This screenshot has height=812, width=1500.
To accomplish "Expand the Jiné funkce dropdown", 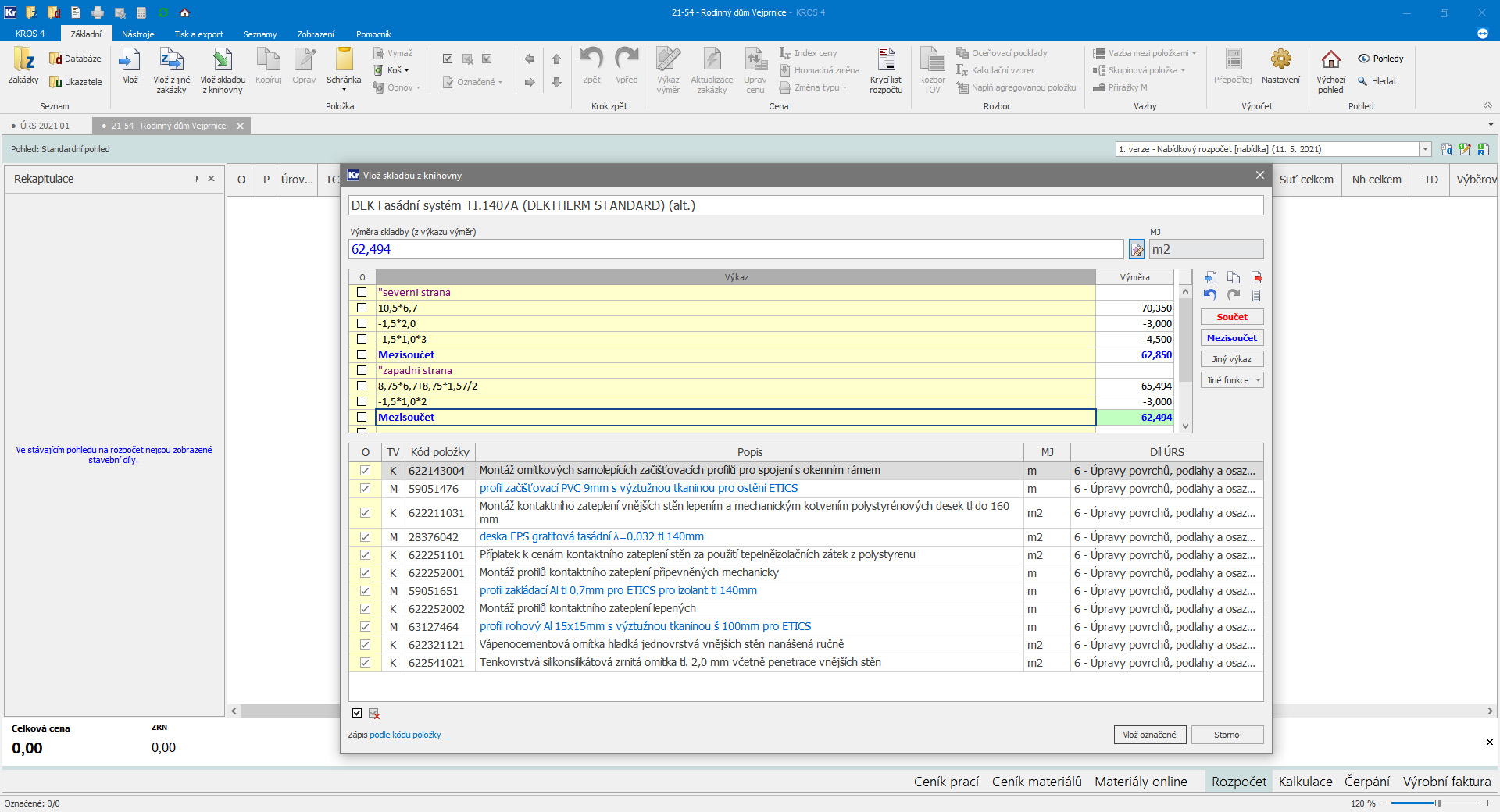I will point(1232,380).
